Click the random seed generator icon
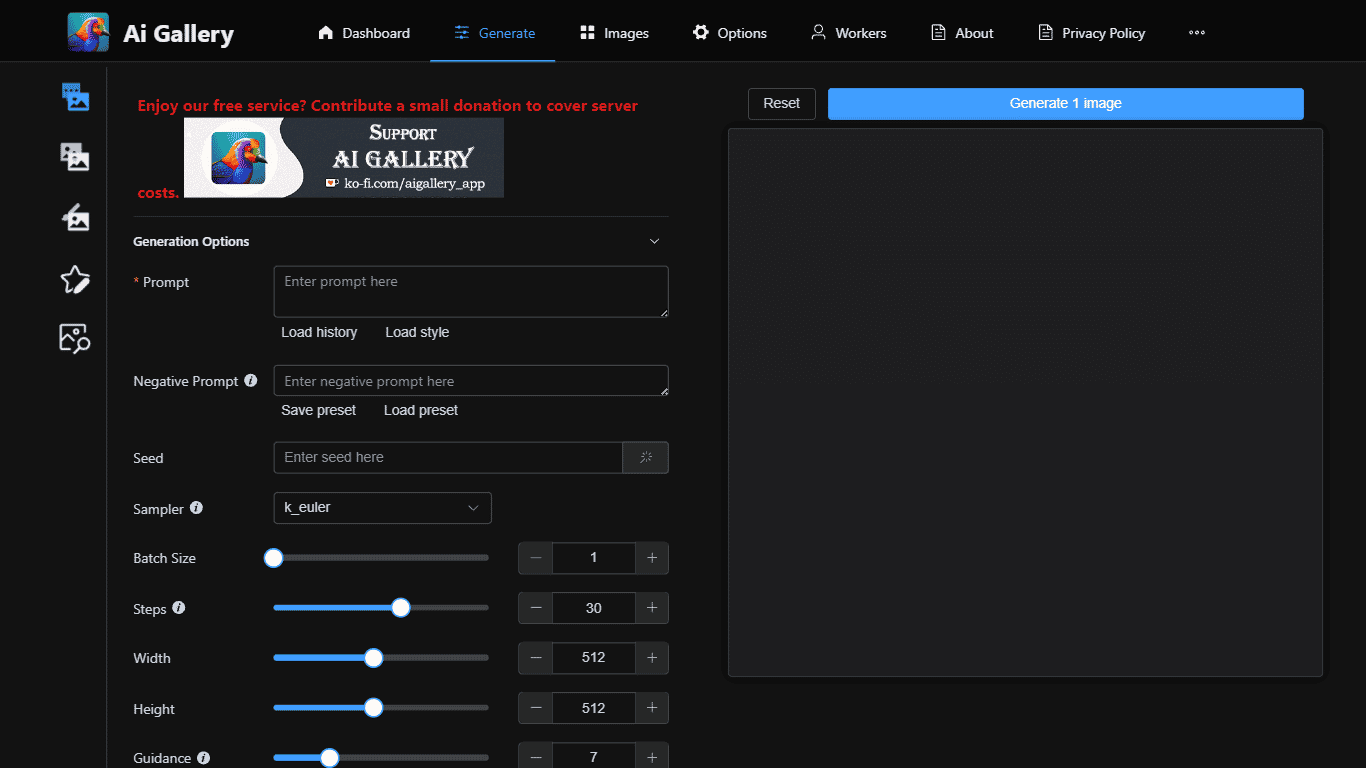This screenshot has width=1366, height=768. [x=646, y=457]
